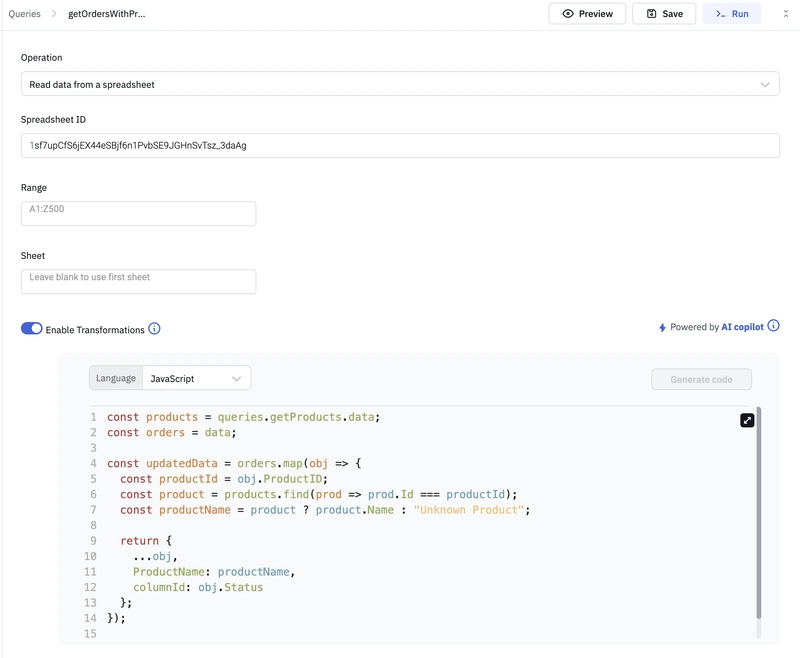
Task: Click the 'Powered by' text
Action: pos(694,327)
